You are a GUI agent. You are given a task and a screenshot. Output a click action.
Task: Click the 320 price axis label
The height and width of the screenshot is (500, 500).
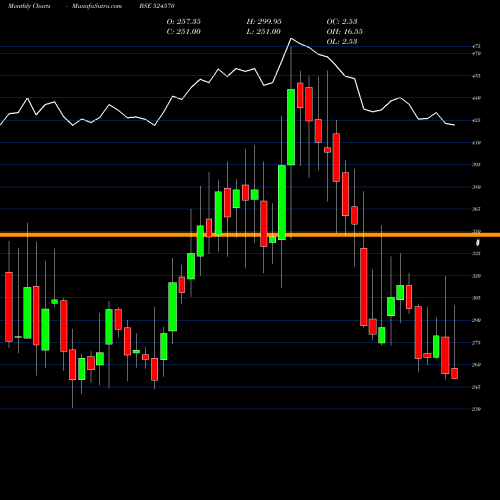tap(476, 276)
